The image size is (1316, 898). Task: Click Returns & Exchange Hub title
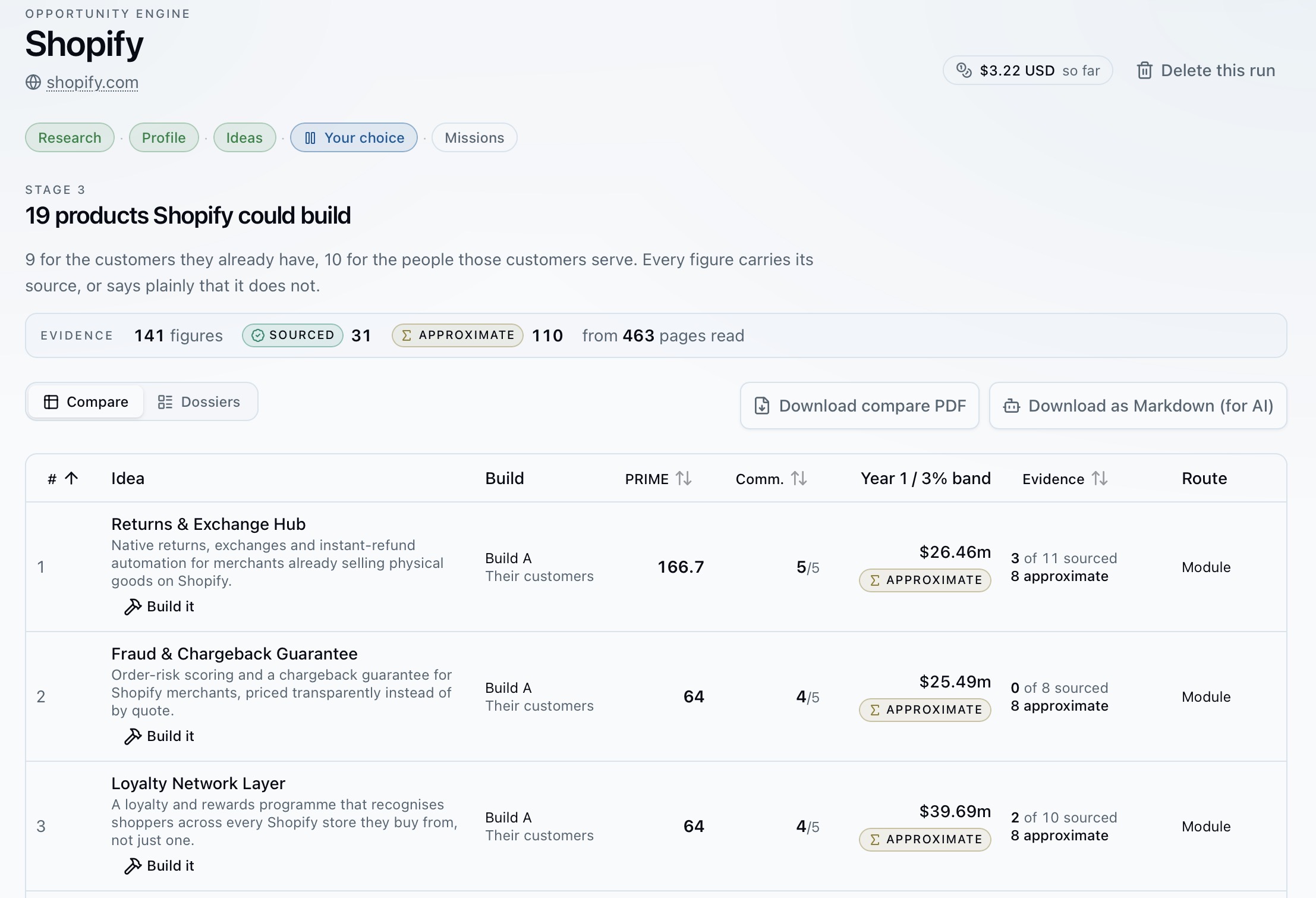coord(209,524)
